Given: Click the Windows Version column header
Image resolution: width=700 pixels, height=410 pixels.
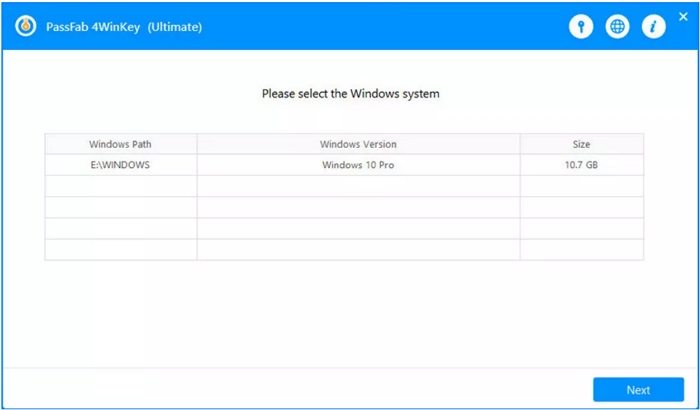Looking at the screenshot, I should click(x=358, y=144).
